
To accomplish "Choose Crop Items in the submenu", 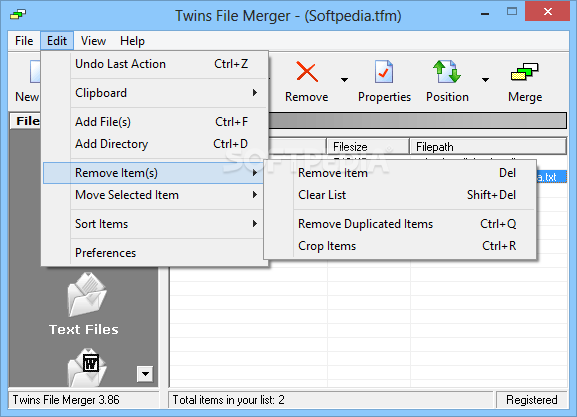I will [400, 246].
